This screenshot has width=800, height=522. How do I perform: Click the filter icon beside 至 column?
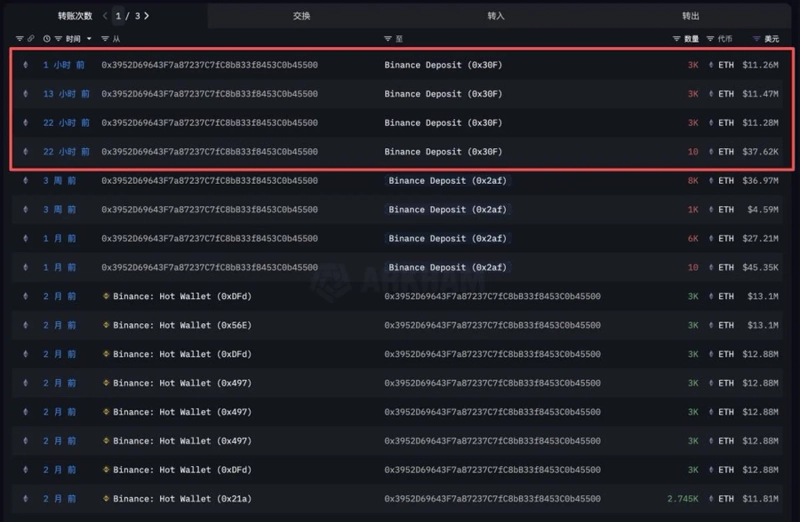tap(388, 39)
